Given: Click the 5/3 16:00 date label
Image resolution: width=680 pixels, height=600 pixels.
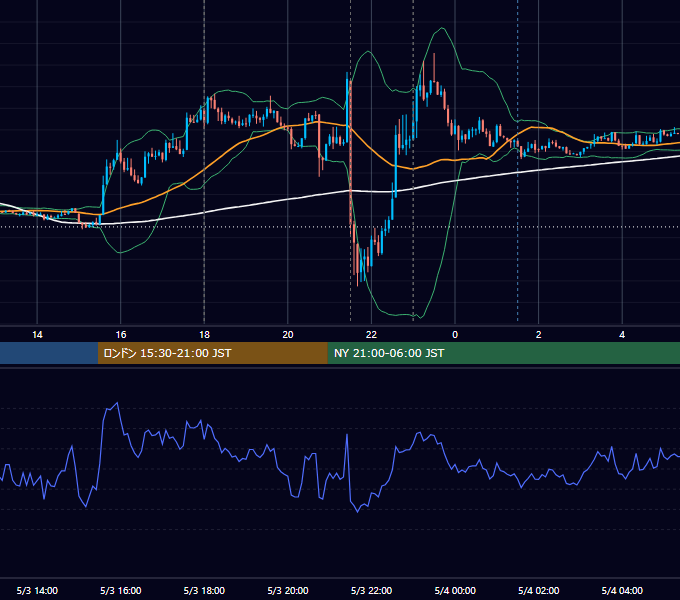Looking at the screenshot, I should (x=121, y=590).
